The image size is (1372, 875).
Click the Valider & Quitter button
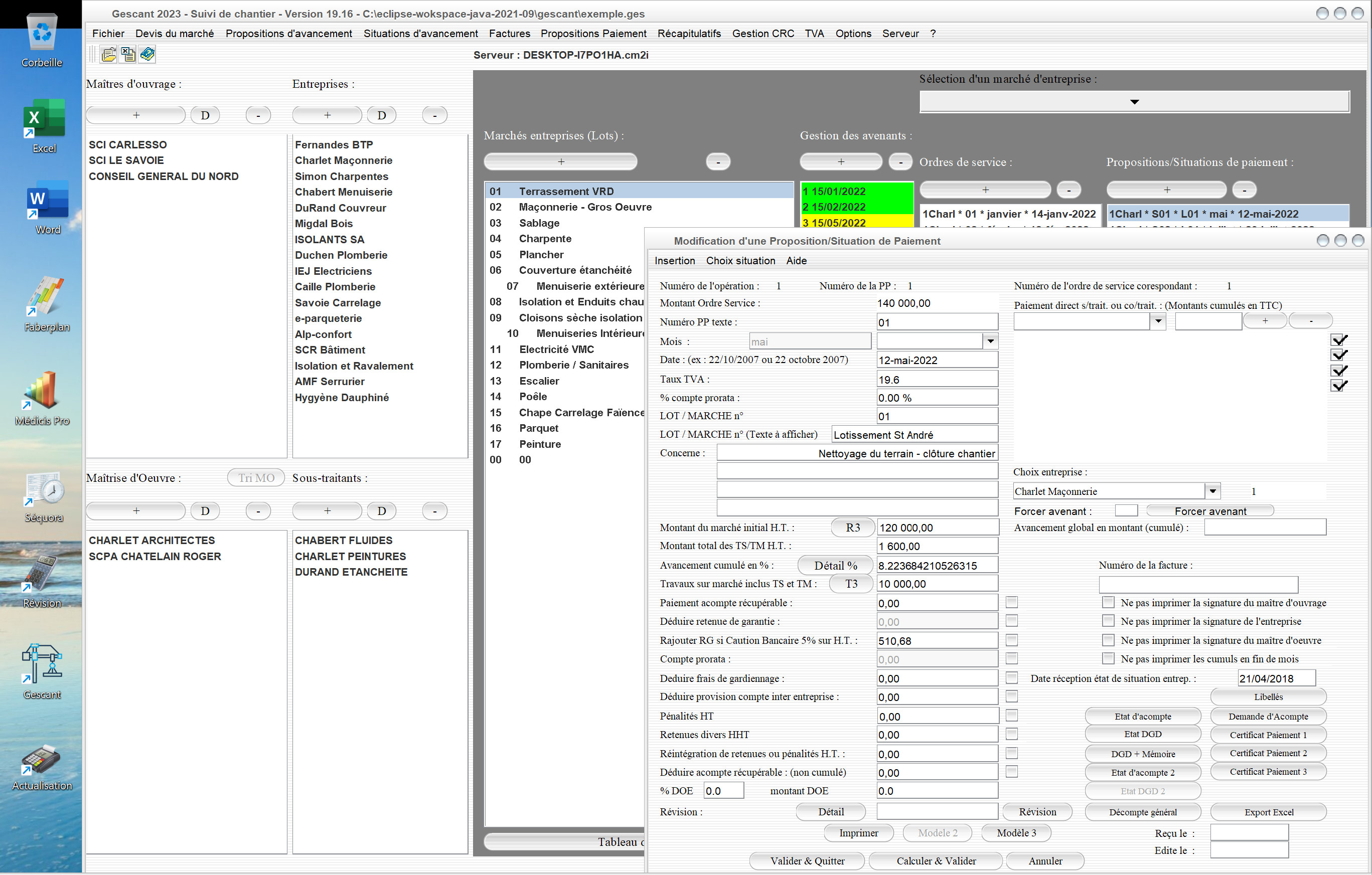(807, 861)
